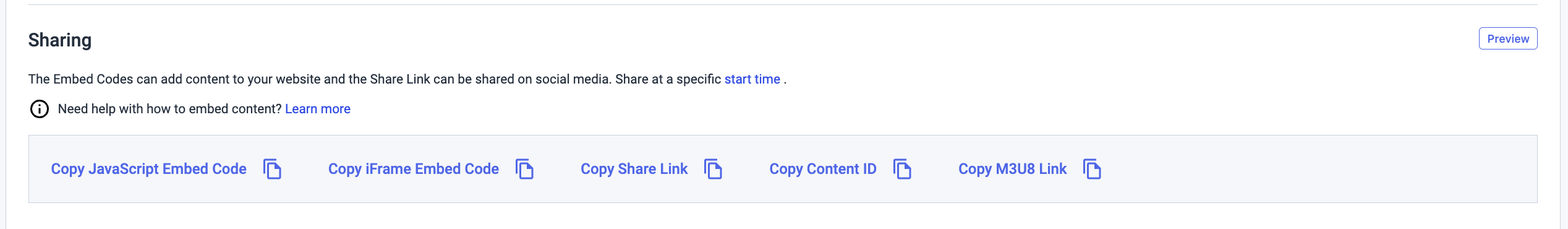Click the Embed Codes description sentence
This screenshot has height=229, width=1568.
[407, 79]
